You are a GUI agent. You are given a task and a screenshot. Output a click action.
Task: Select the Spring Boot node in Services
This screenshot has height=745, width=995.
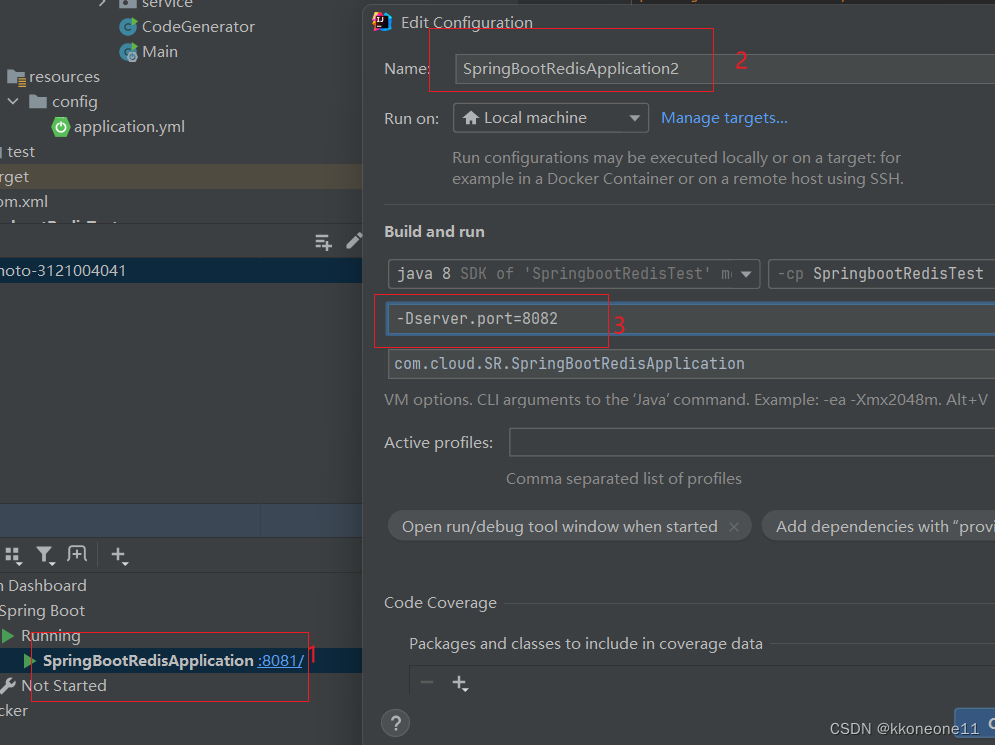point(42,611)
